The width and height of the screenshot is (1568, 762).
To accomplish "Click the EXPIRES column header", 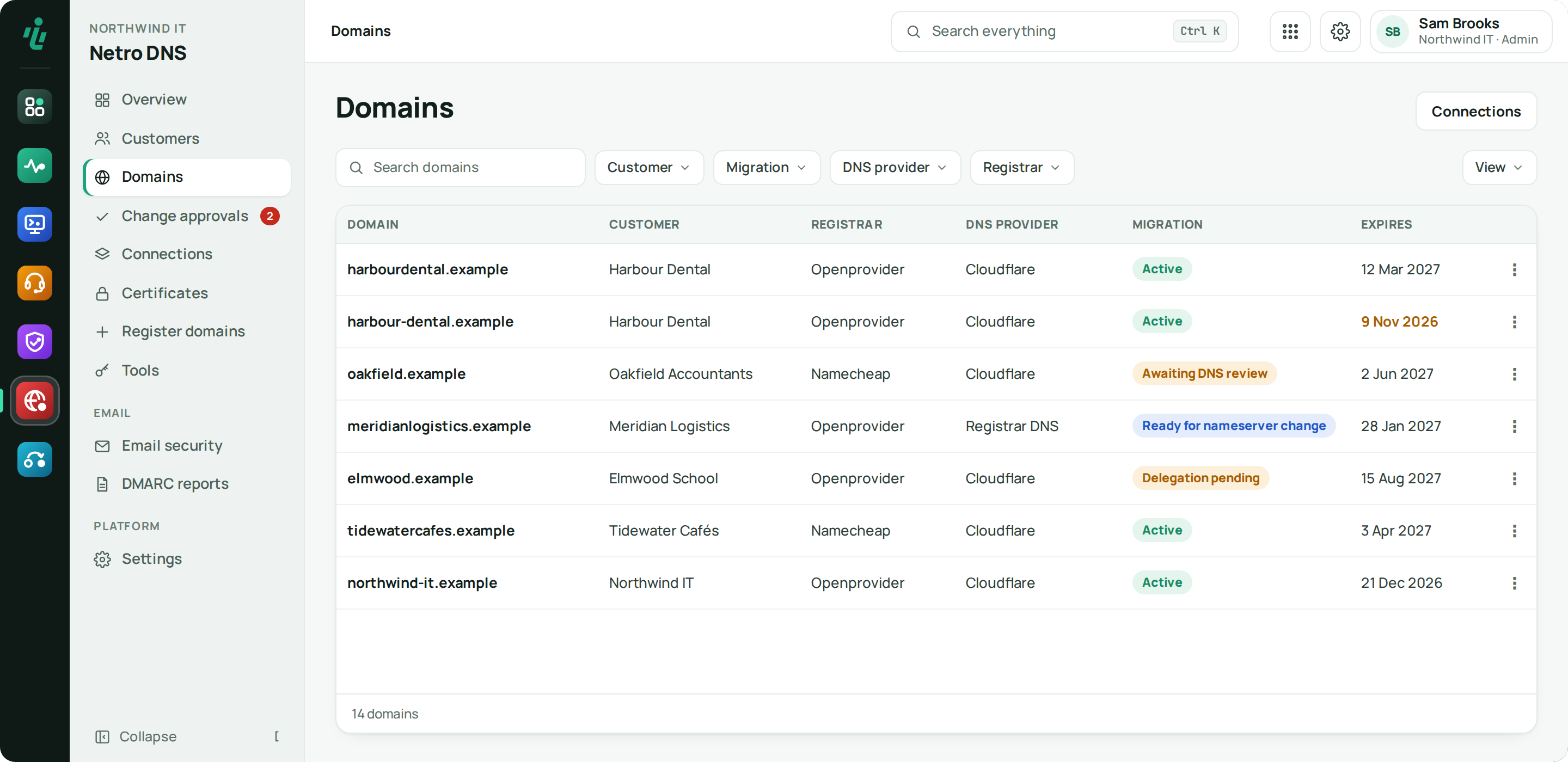I will (1386, 225).
